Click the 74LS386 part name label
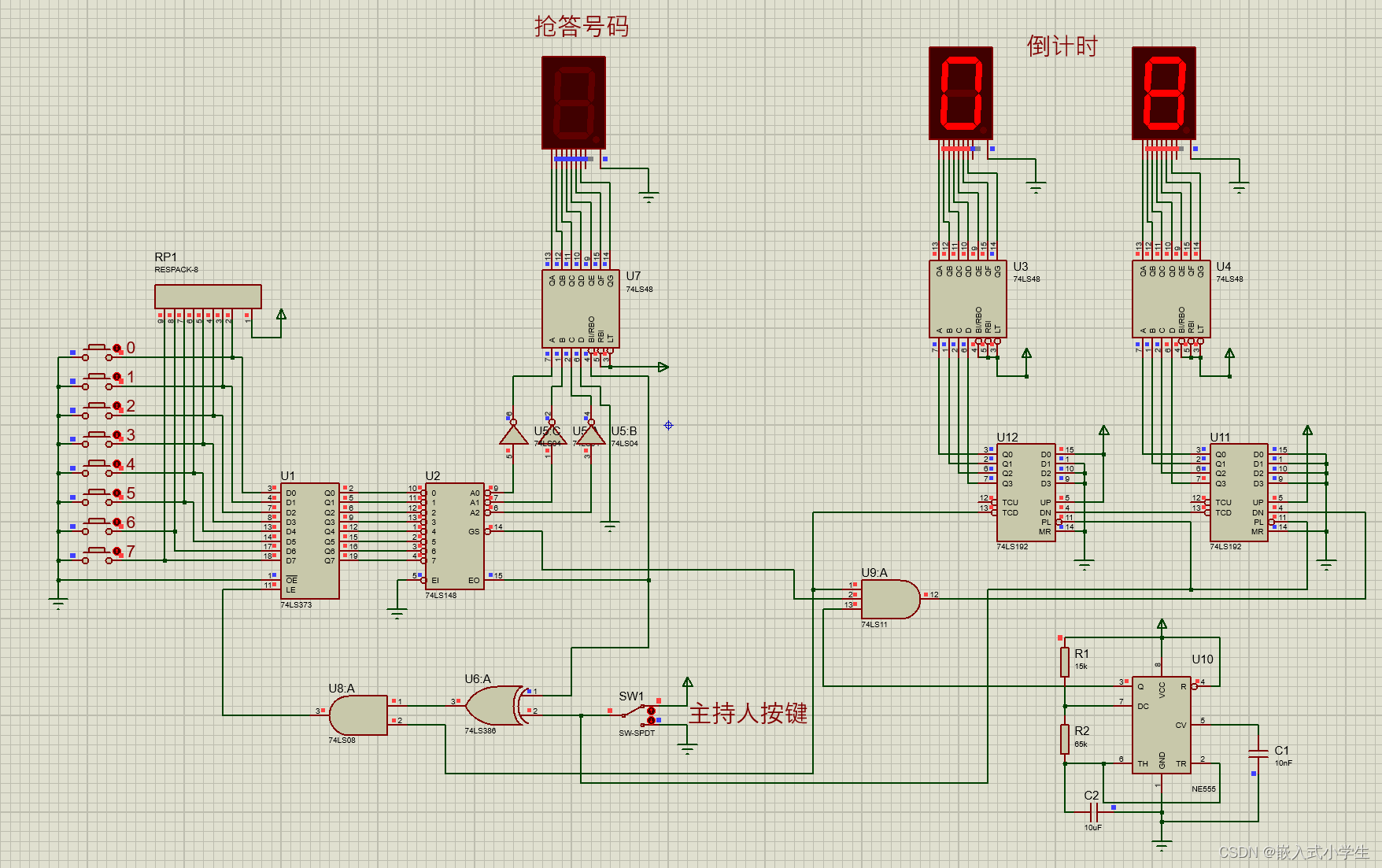The width and height of the screenshot is (1382, 868). coord(480,730)
